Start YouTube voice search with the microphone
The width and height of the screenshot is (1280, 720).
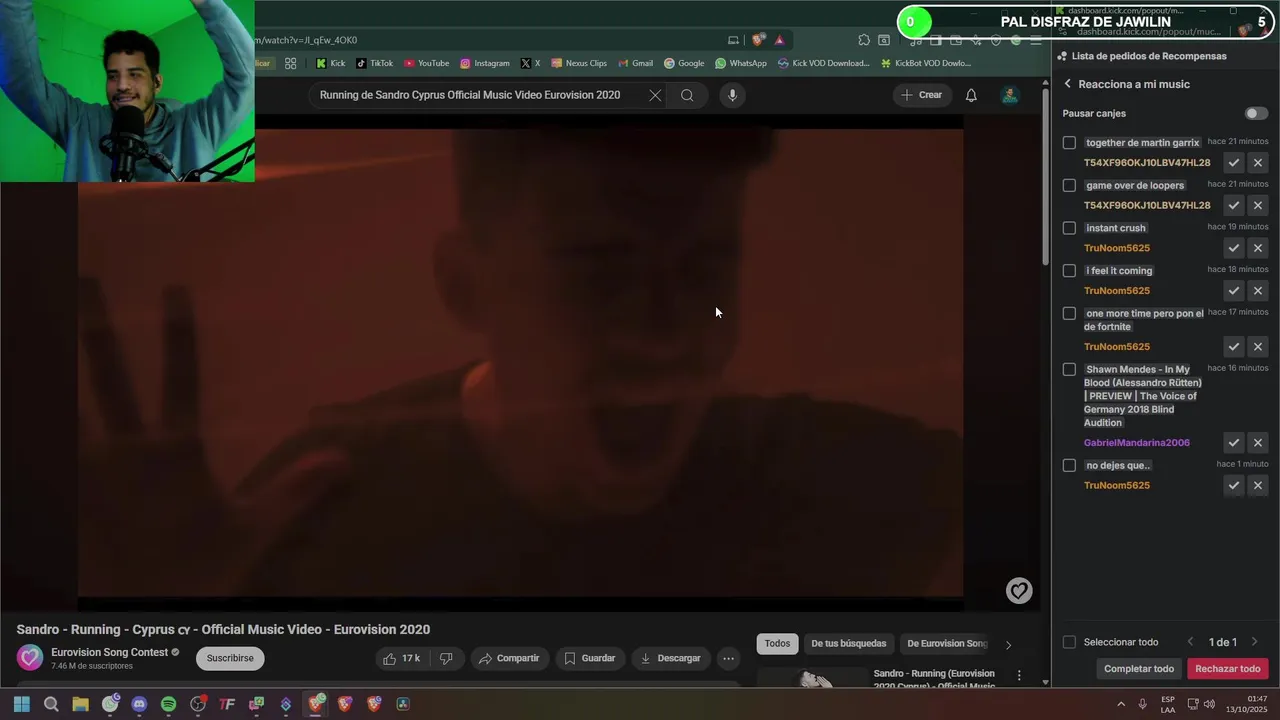732,95
